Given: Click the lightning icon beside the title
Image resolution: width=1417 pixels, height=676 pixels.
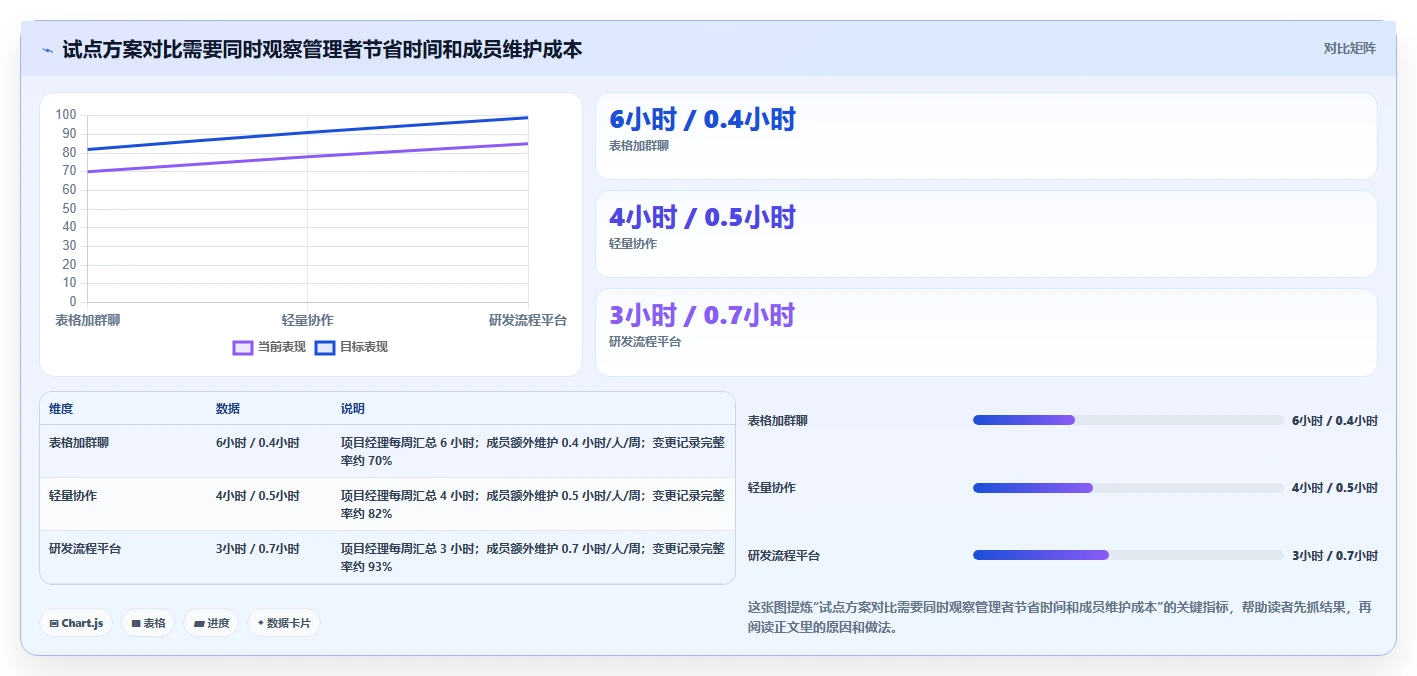Looking at the screenshot, I should [47, 49].
